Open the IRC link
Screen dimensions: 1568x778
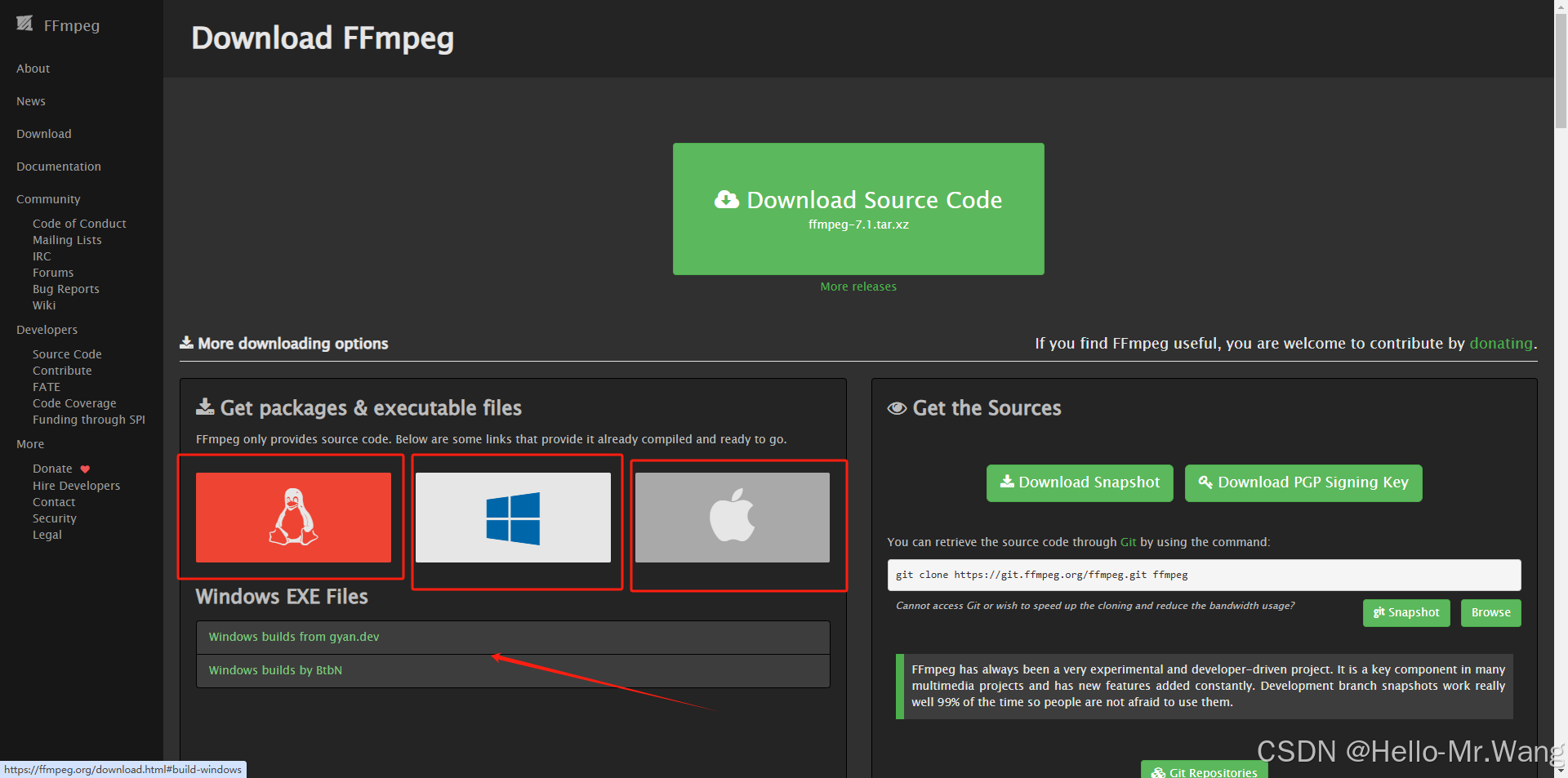click(42, 256)
